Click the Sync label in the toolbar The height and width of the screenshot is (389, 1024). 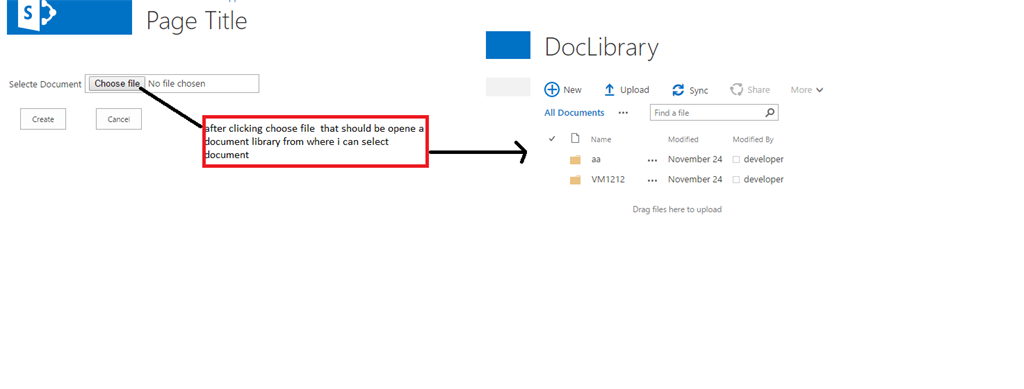699,90
